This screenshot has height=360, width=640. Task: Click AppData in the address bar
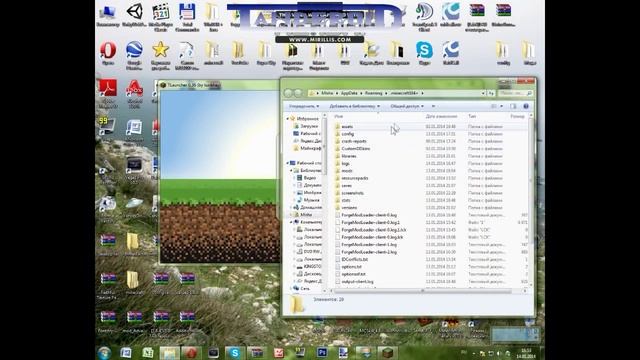coord(349,93)
